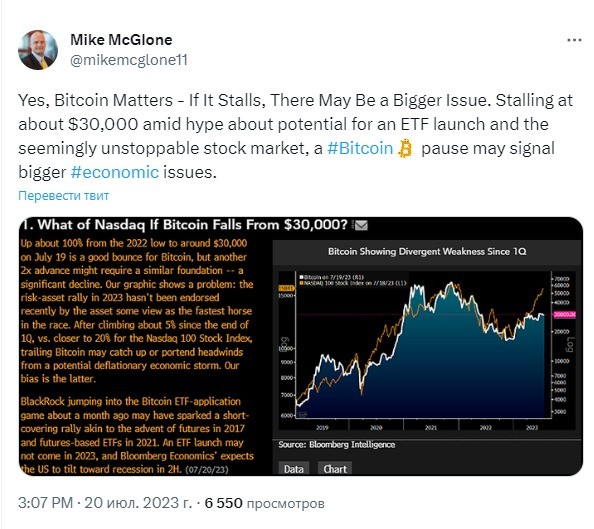
Task: Open the #economic hashtag
Action: point(114,172)
